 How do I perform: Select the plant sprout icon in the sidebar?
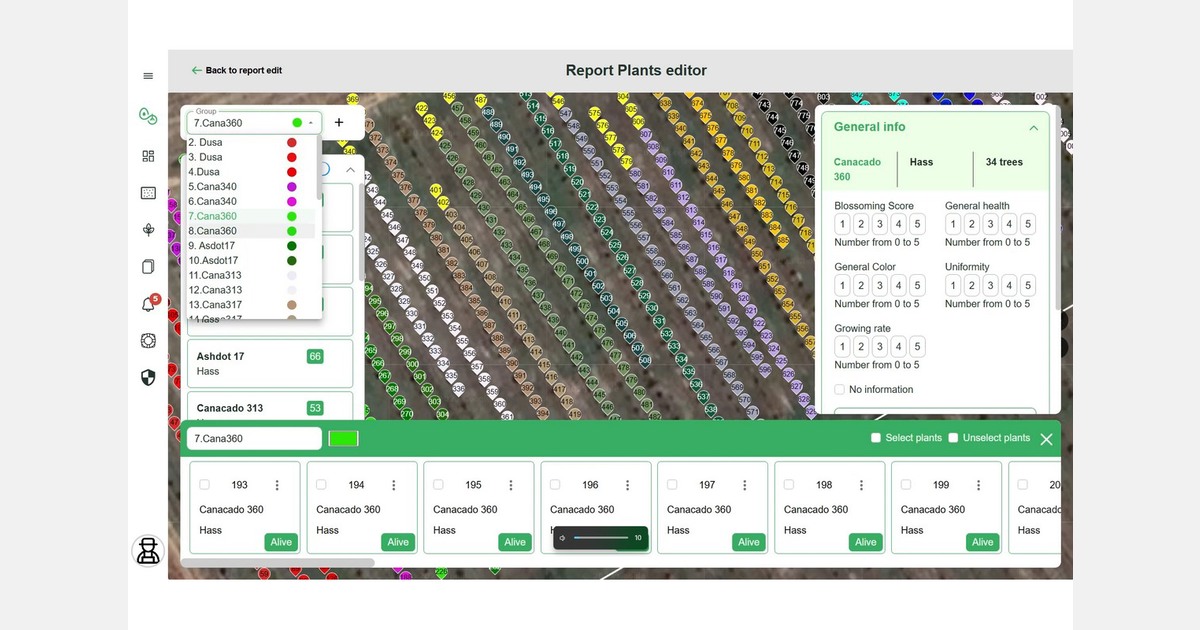click(x=148, y=229)
